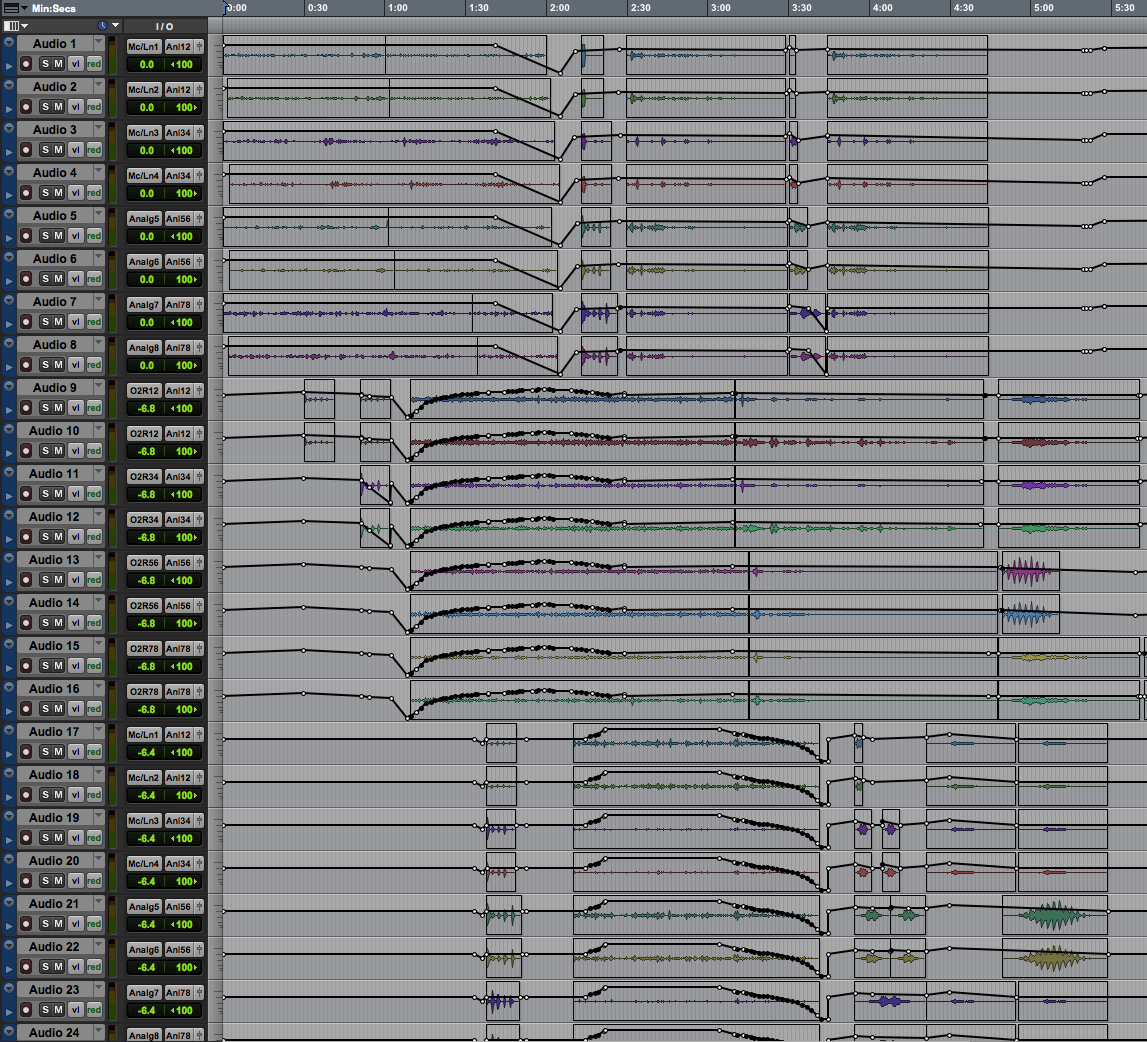1147x1042 pixels.
Task: Click the ruler view bars icon beside Min:Secs
Action: pyautogui.click(x=11, y=7)
